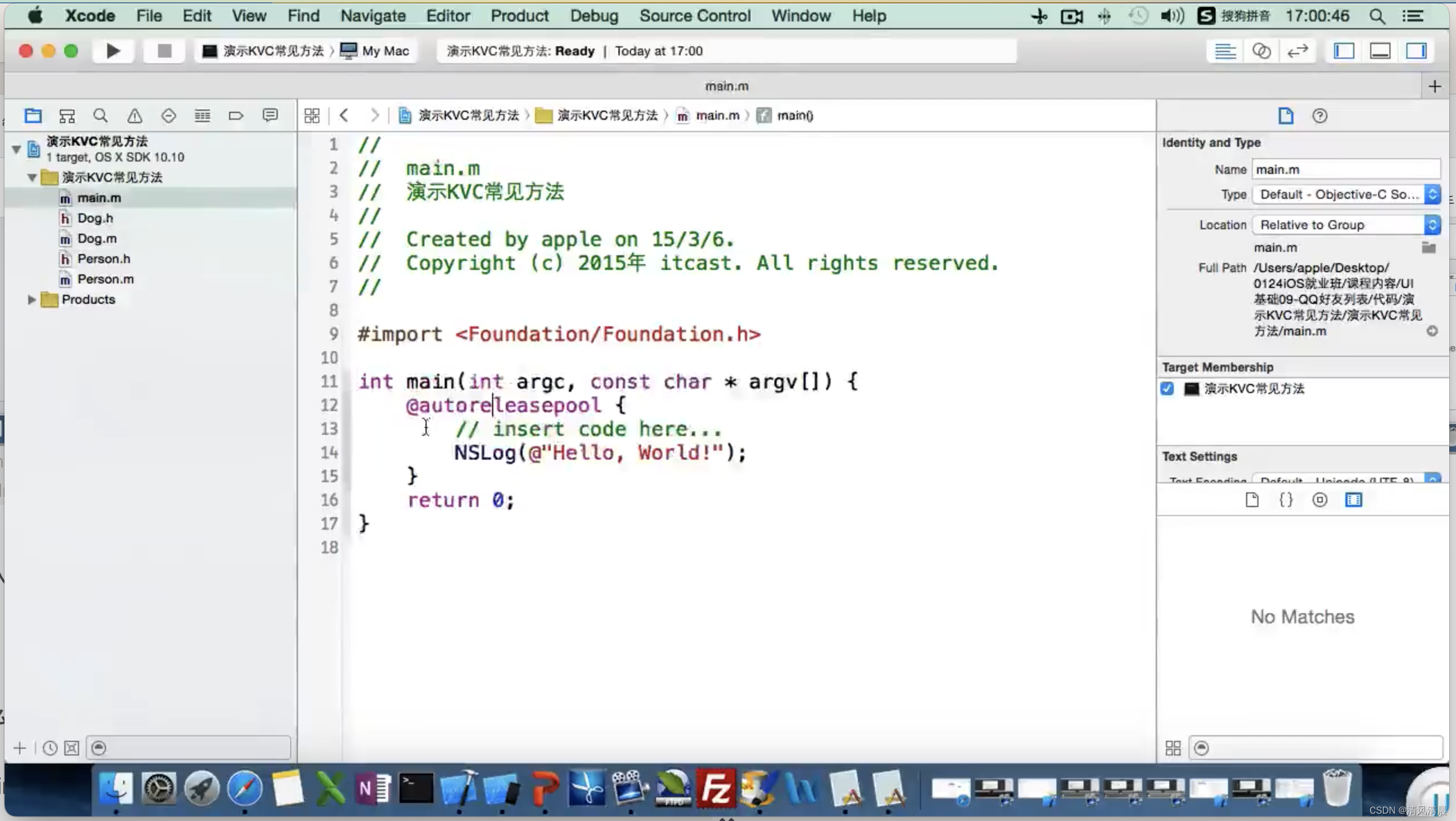Select Dog.h file in project navigator
This screenshot has height=821, width=1456.
click(x=94, y=217)
